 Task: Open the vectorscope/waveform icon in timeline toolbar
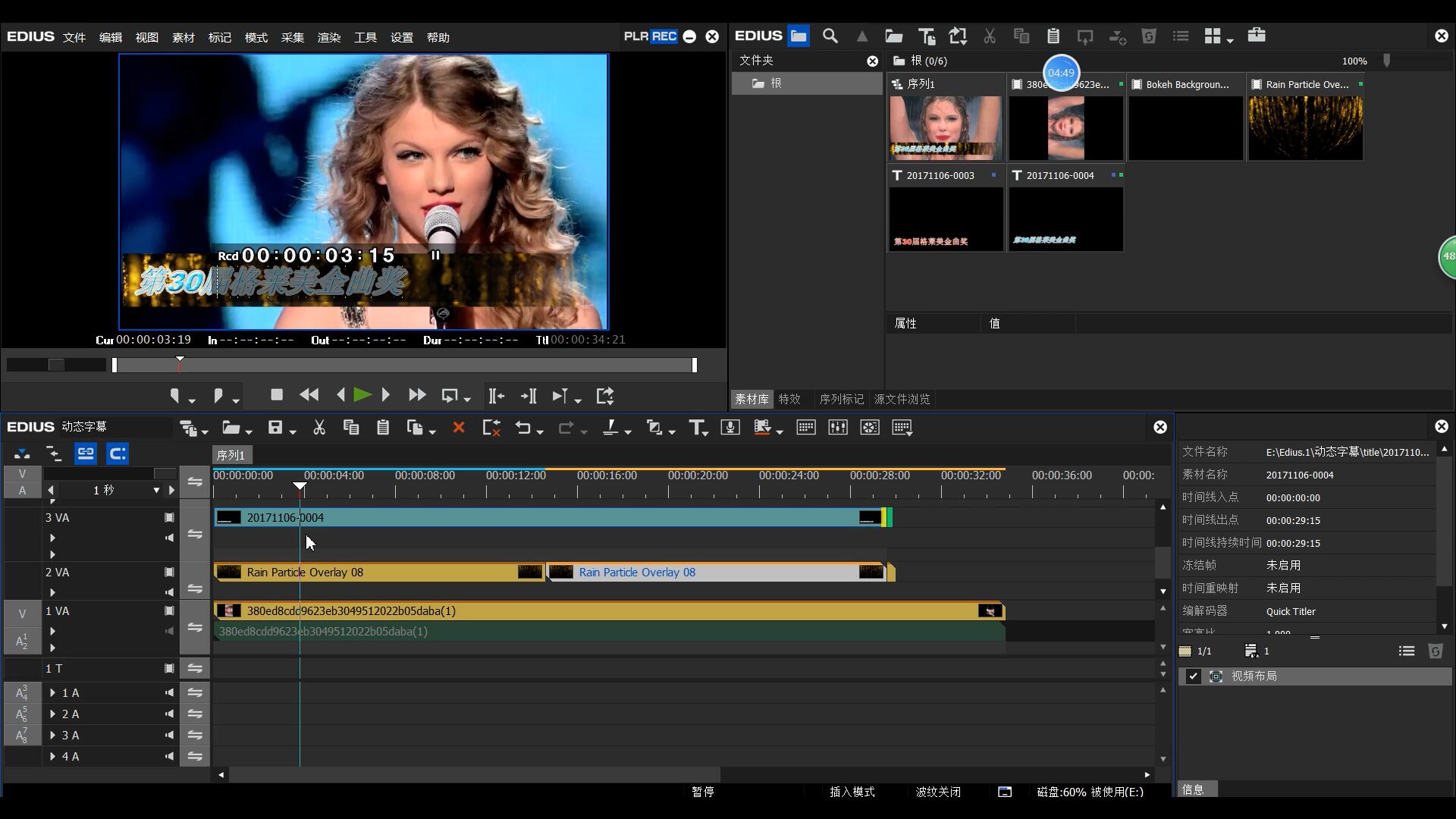(x=870, y=428)
